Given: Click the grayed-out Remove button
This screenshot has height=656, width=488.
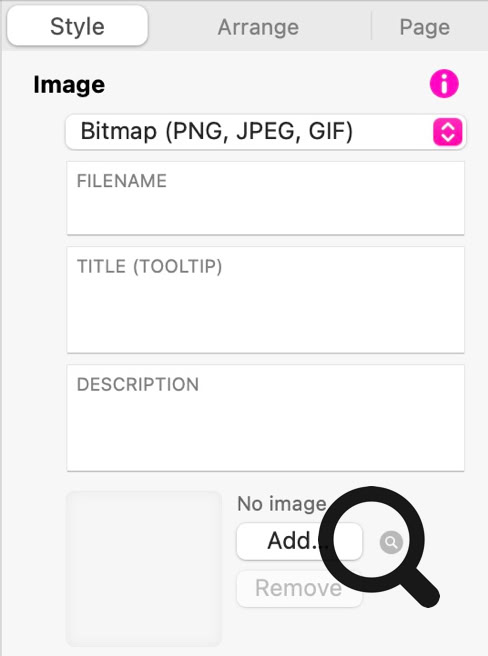Looking at the screenshot, I should point(299,588).
